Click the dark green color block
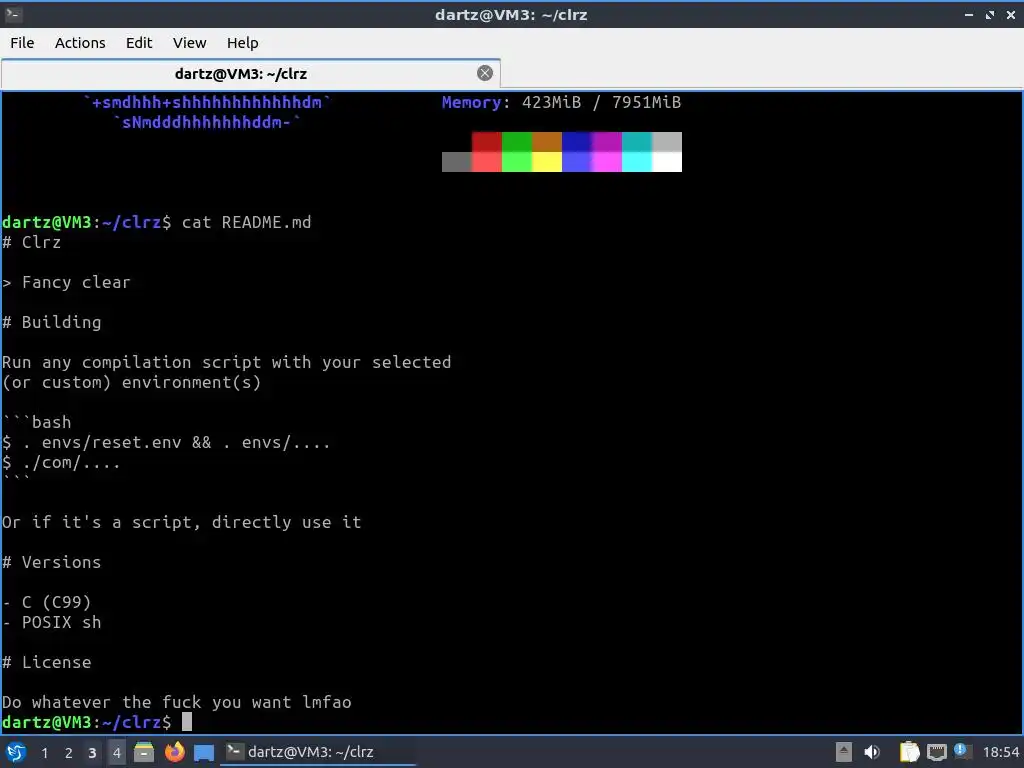Viewport: 1024px width, 768px height. click(517, 142)
